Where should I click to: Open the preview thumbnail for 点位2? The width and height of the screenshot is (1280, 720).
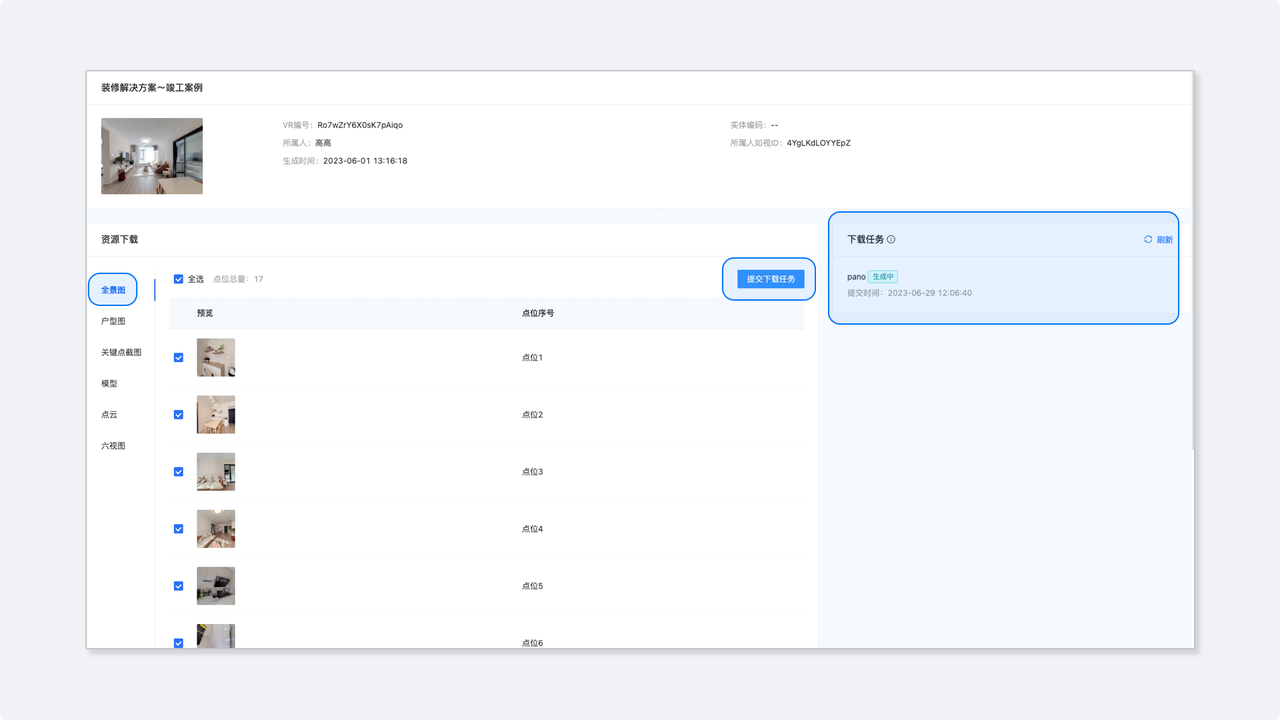click(x=216, y=414)
